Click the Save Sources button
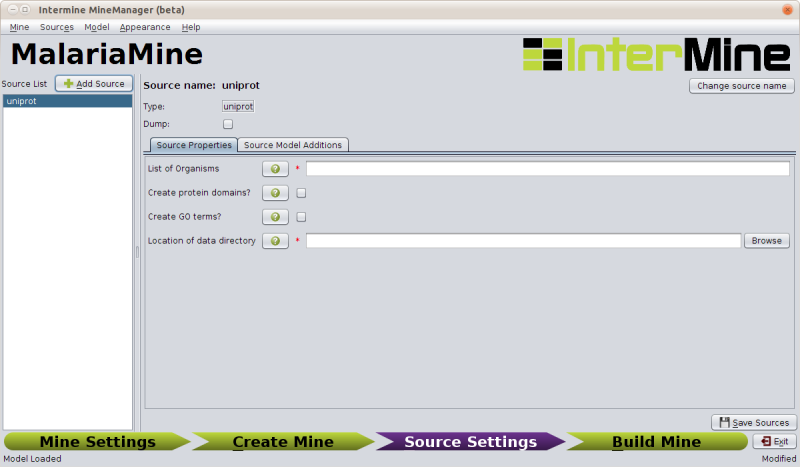 754,423
